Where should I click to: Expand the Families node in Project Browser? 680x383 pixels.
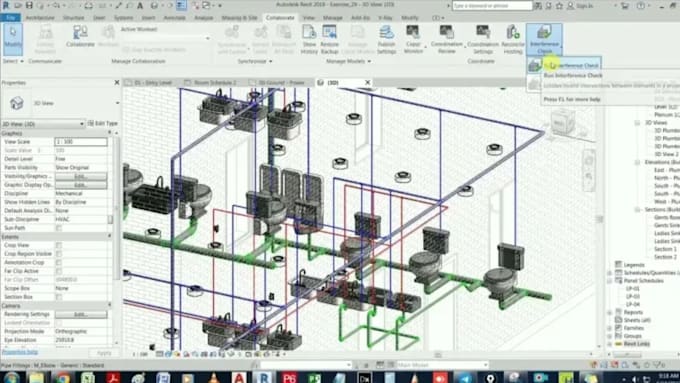[x=609, y=328]
